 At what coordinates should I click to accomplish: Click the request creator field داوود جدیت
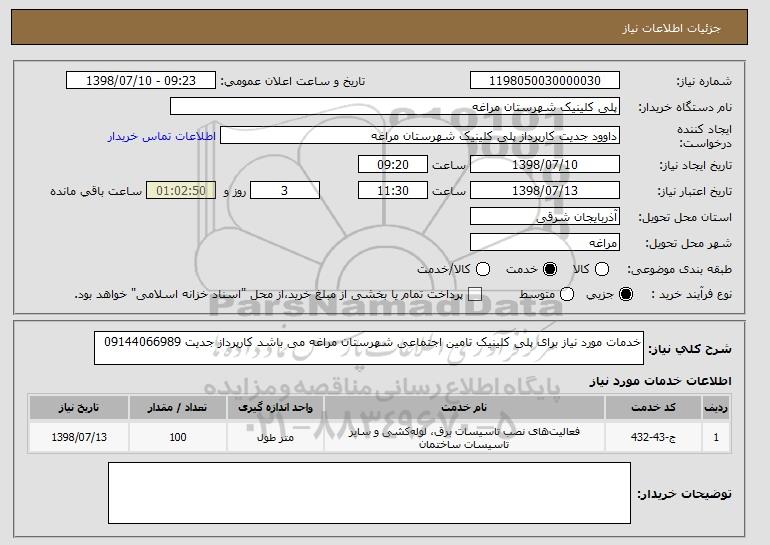(x=420, y=136)
